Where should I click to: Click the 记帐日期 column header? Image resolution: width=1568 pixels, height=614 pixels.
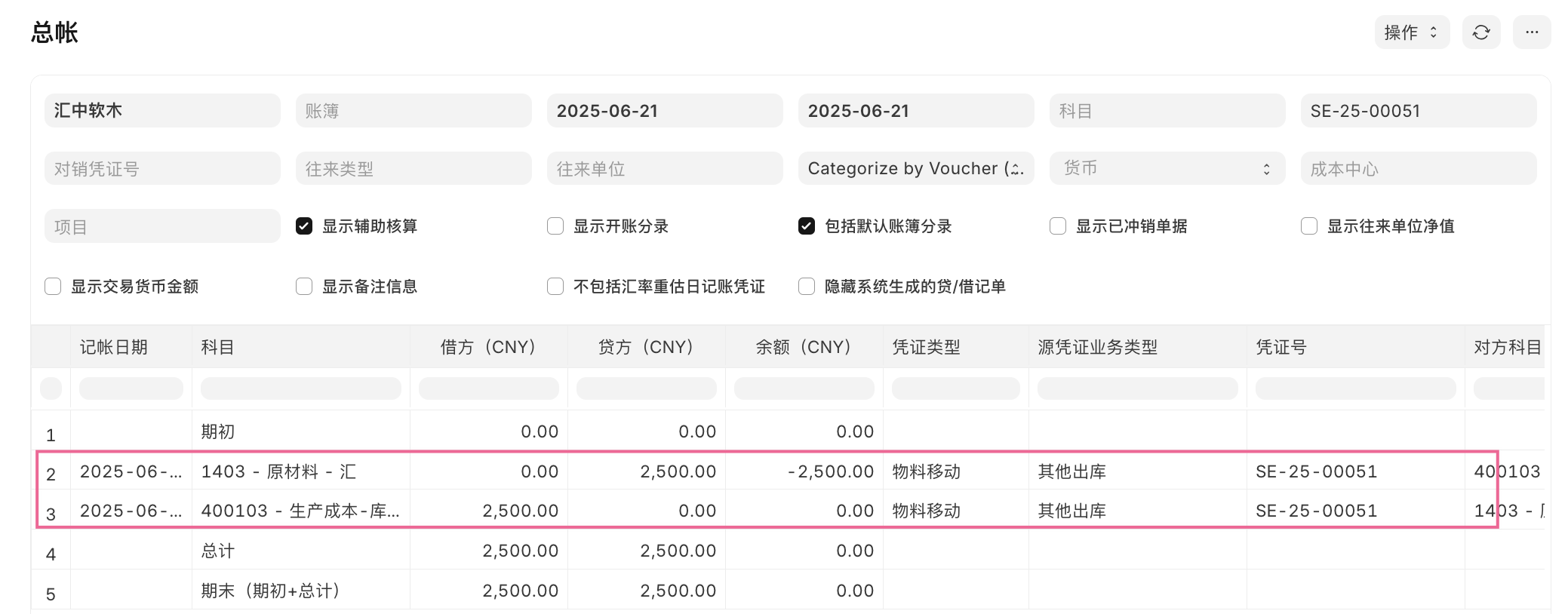coord(131,347)
